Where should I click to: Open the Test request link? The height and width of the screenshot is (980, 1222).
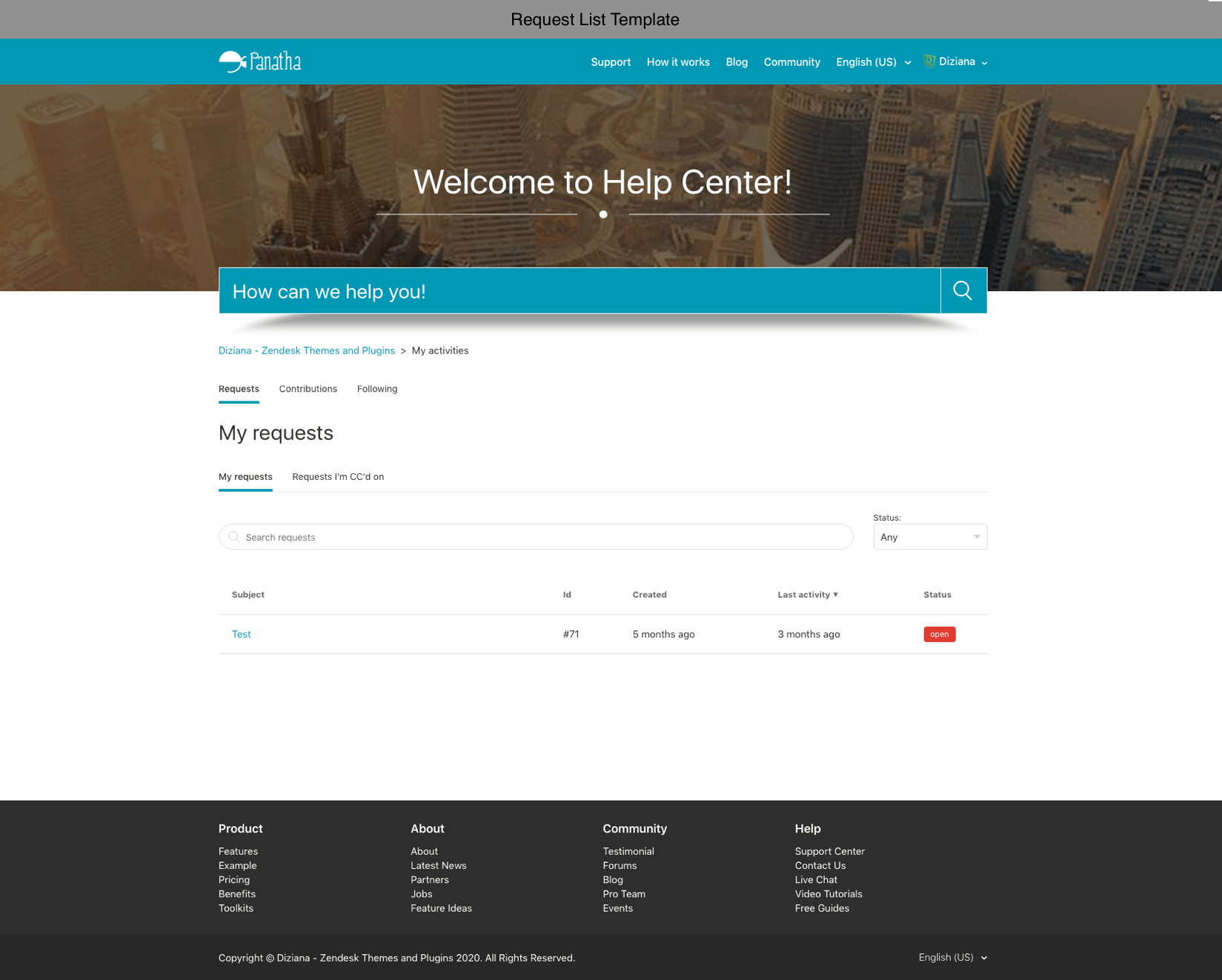[241, 634]
